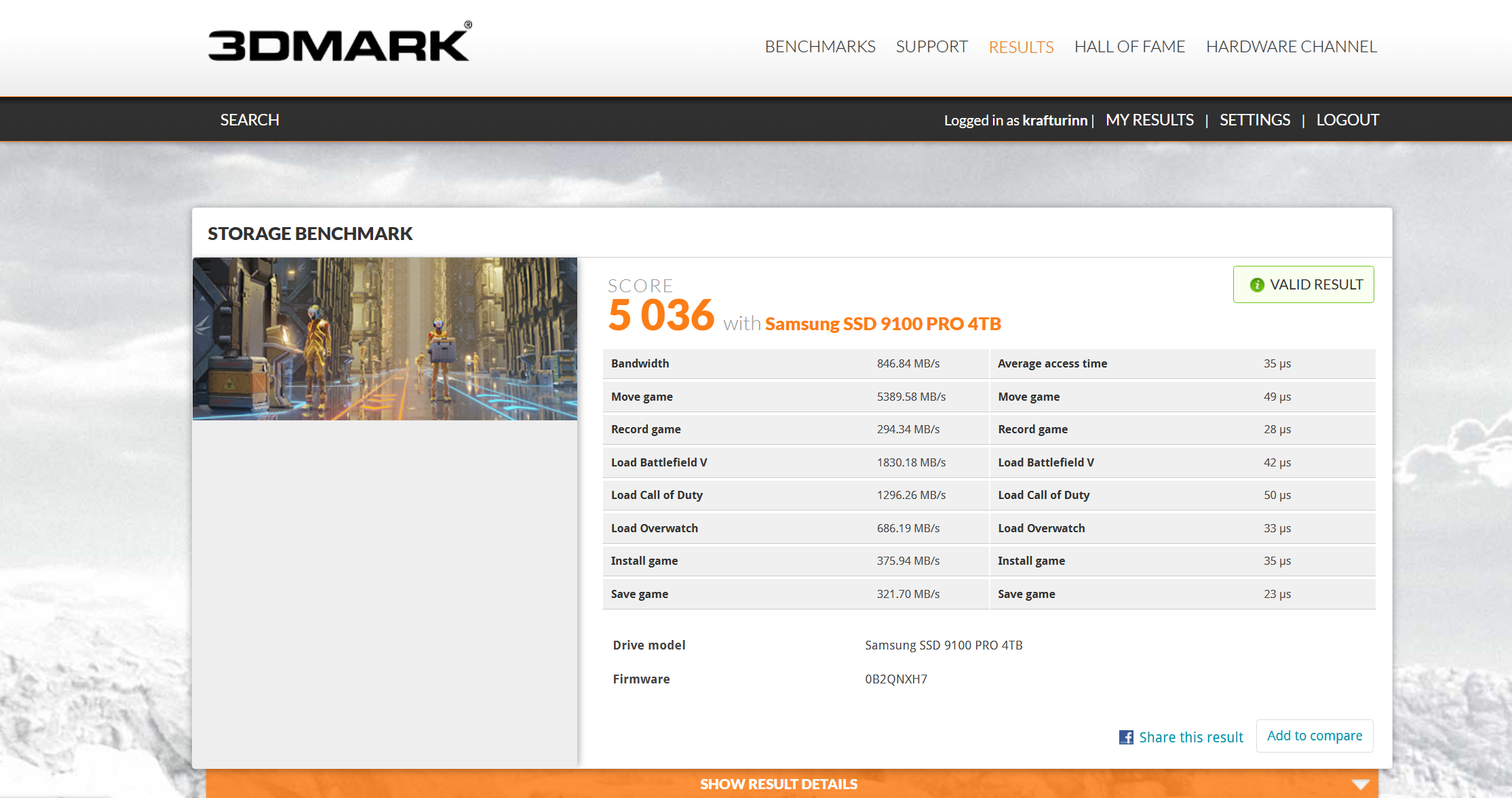Viewport: 1512px width, 798px height.
Task: Click the Samsung SSD 9100 PRO 4TB link
Action: [x=883, y=324]
